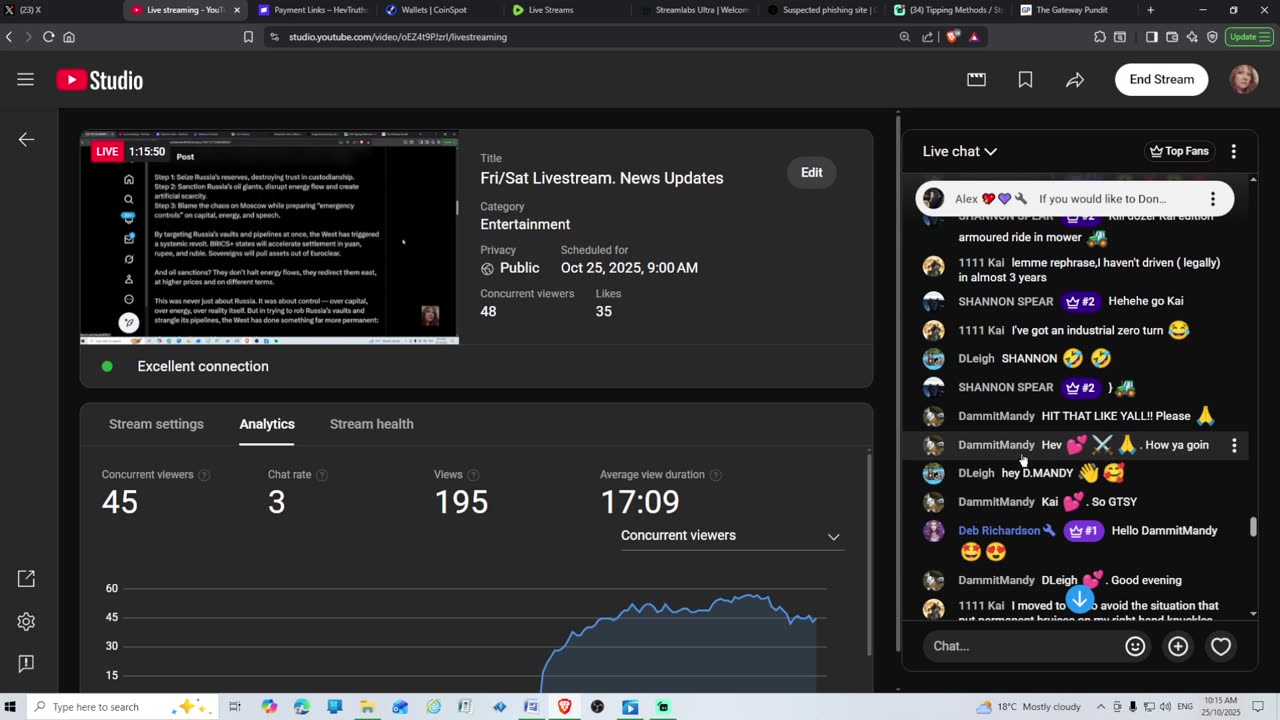The height and width of the screenshot is (720, 1280).
Task: Switch to Stream settings tab
Action: (x=156, y=424)
